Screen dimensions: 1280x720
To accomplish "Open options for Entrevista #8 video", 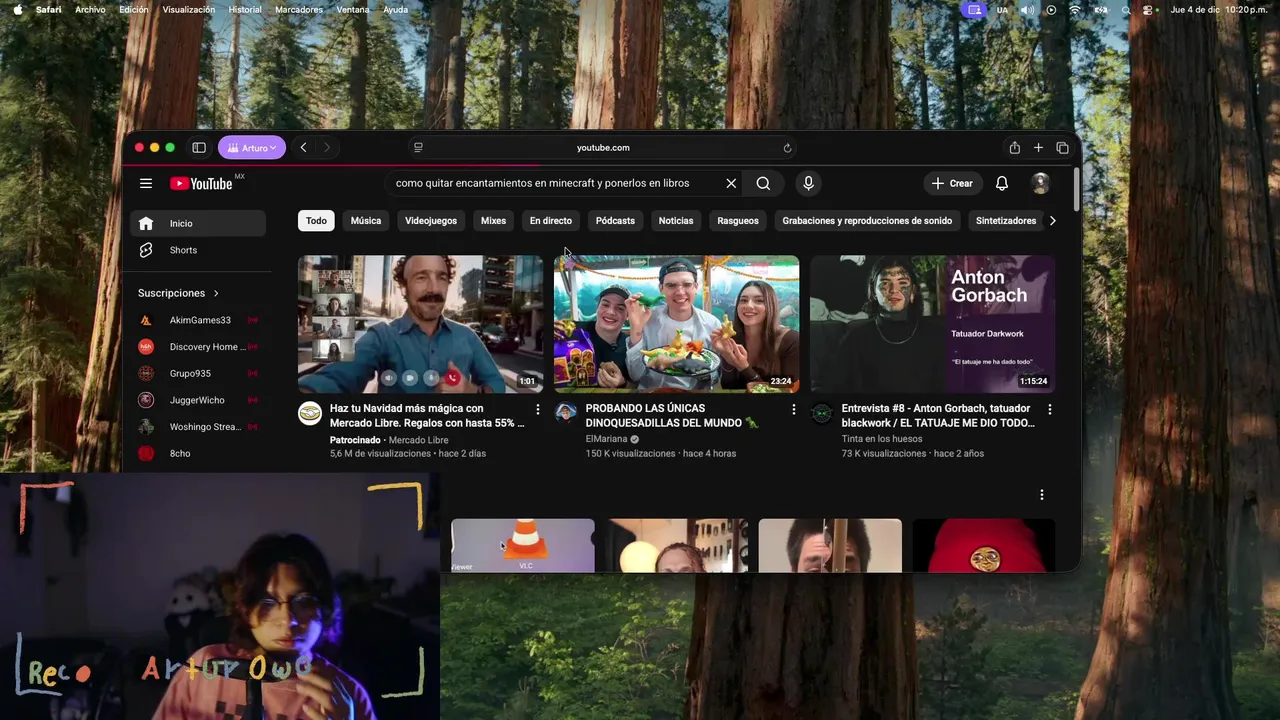I will [1049, 410].
